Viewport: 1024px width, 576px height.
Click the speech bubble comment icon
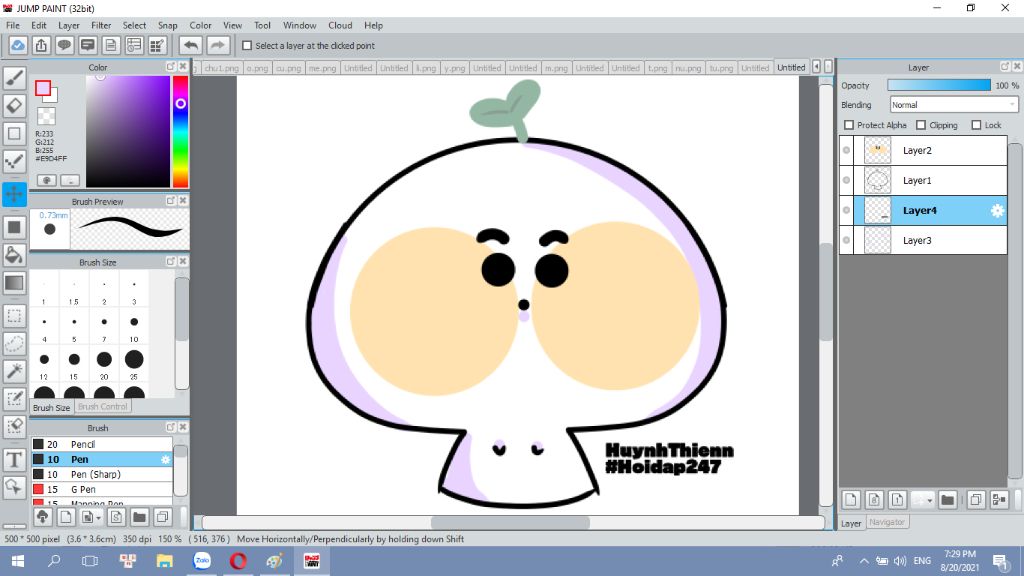pyautogui.click(x=64, y=46)
